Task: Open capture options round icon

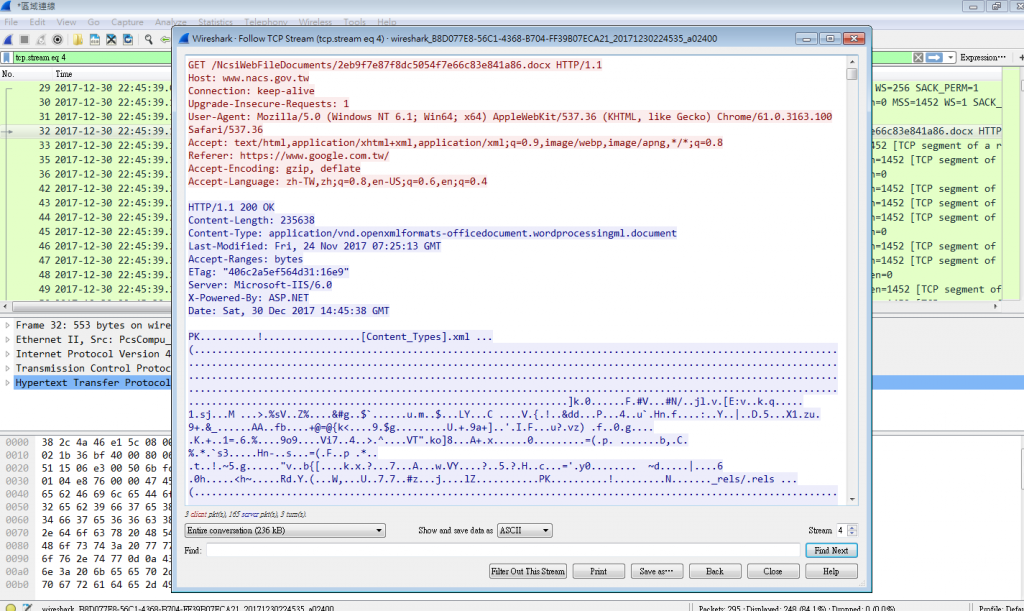Action: [57, 40]
